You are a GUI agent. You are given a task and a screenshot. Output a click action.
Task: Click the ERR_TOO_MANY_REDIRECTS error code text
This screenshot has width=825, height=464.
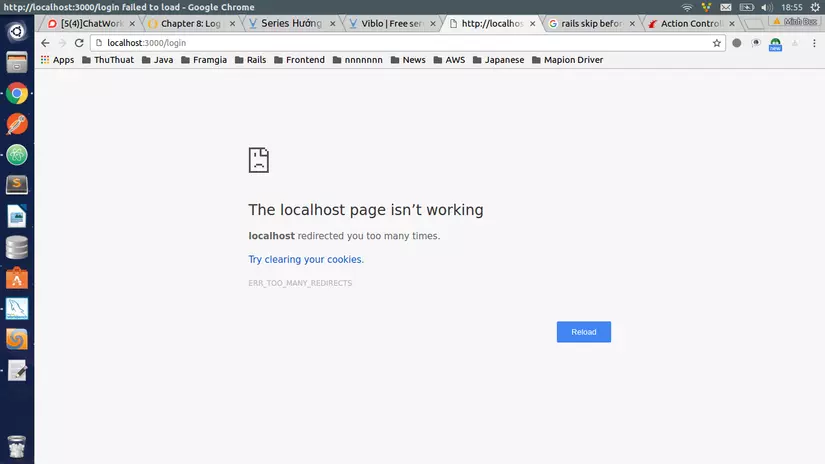coord(300,283)
